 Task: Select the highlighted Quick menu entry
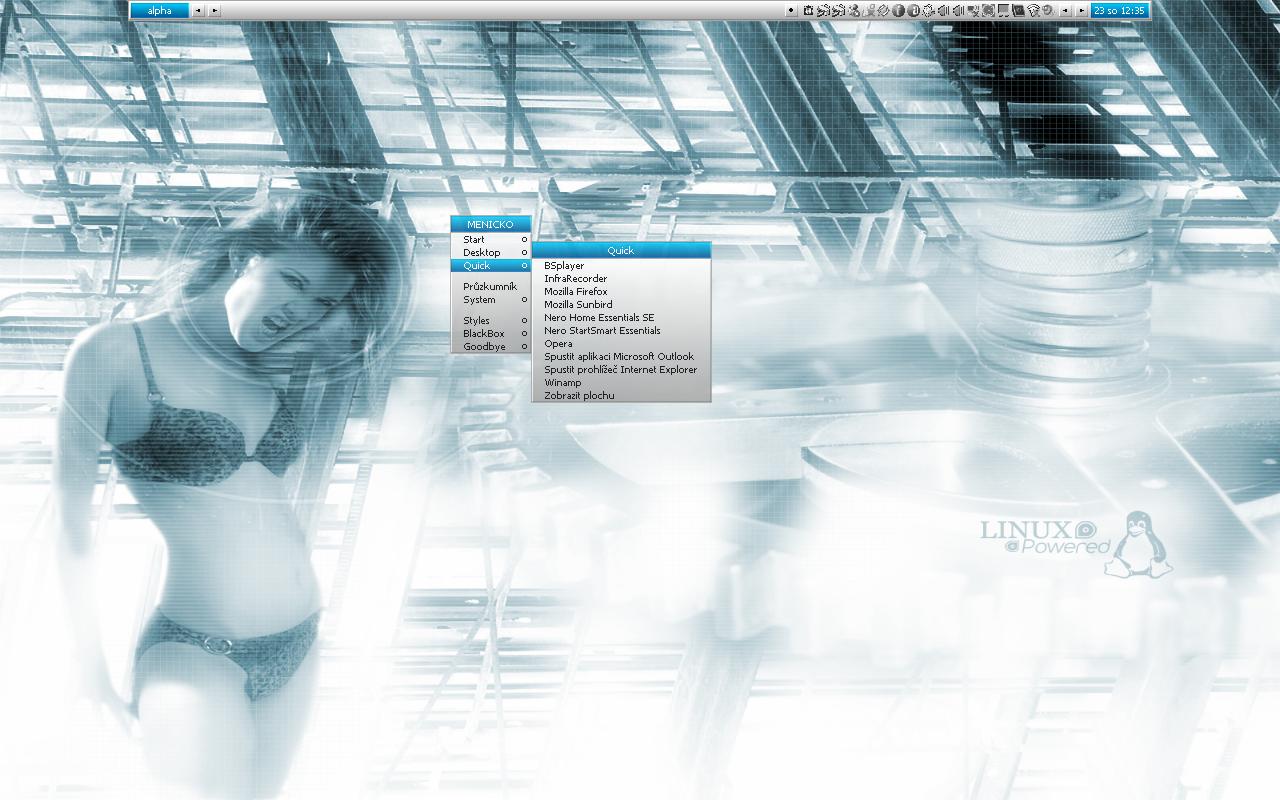(490, 266)
